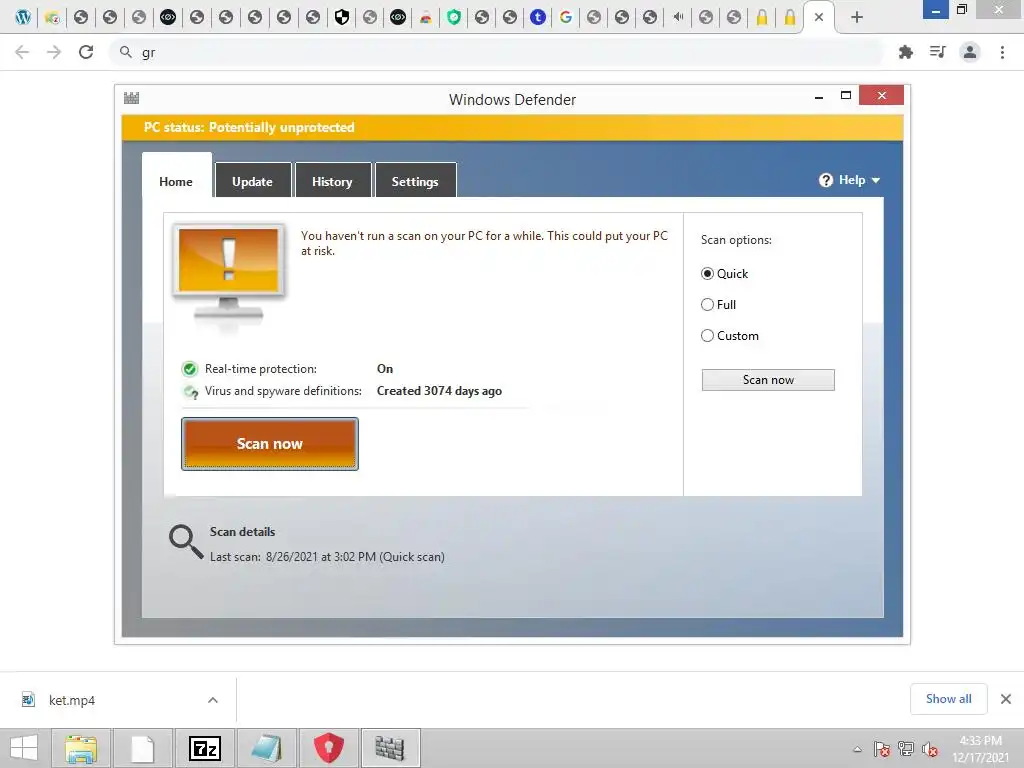
Task: Open the green shield icon browser tab
Action: point(454,18)
